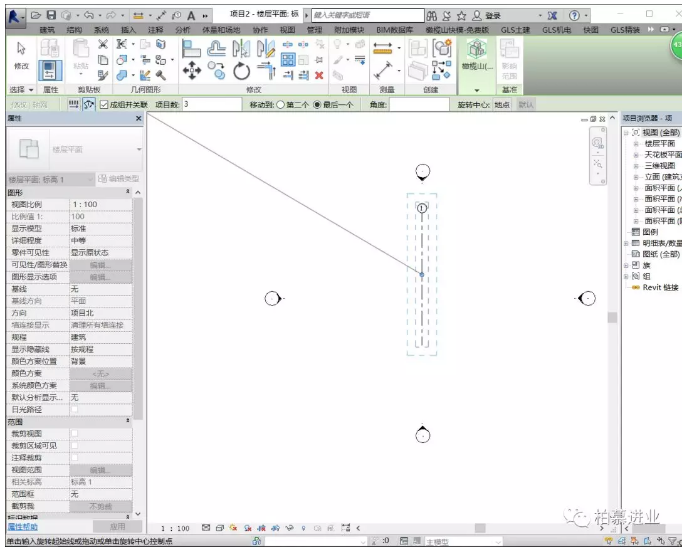Expand the 视图 (全部) tree node
The image size is (688, 553).
pos(626,133)
